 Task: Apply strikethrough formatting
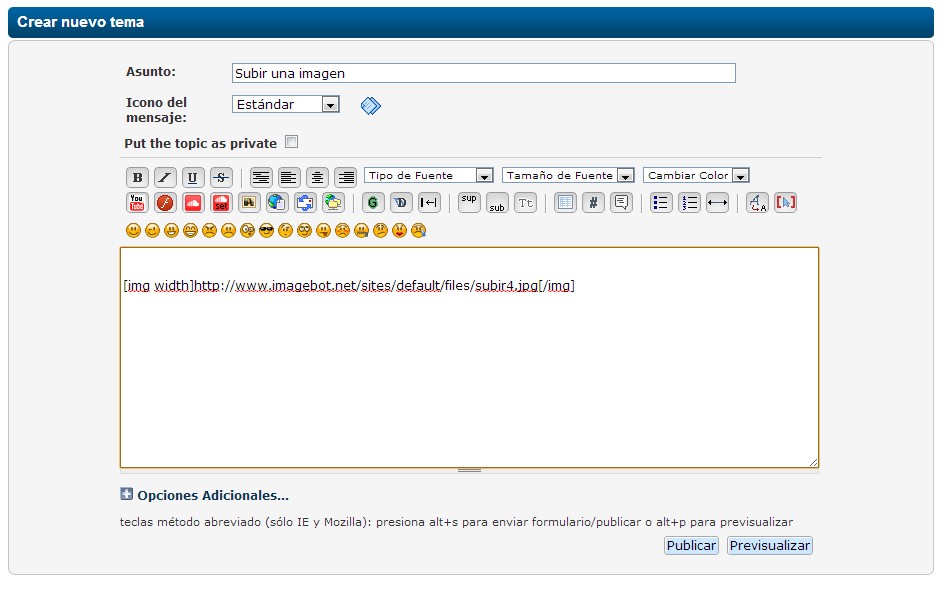221,177
